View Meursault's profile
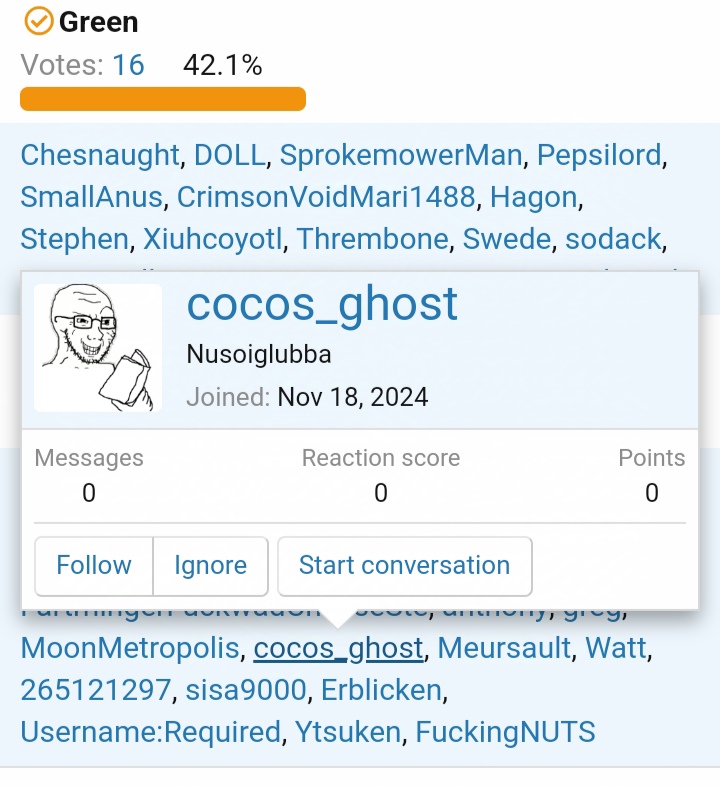This screenshot has height=786, width=720. pos(504,648)
